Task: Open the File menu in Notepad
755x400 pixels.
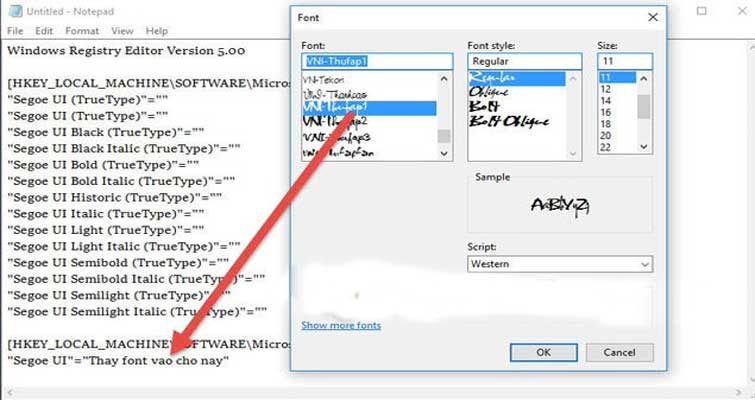Action: coord(15,31)
